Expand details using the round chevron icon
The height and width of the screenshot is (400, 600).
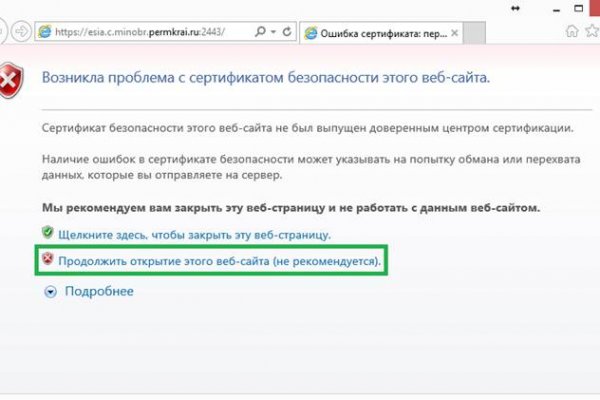click(51, 291)
